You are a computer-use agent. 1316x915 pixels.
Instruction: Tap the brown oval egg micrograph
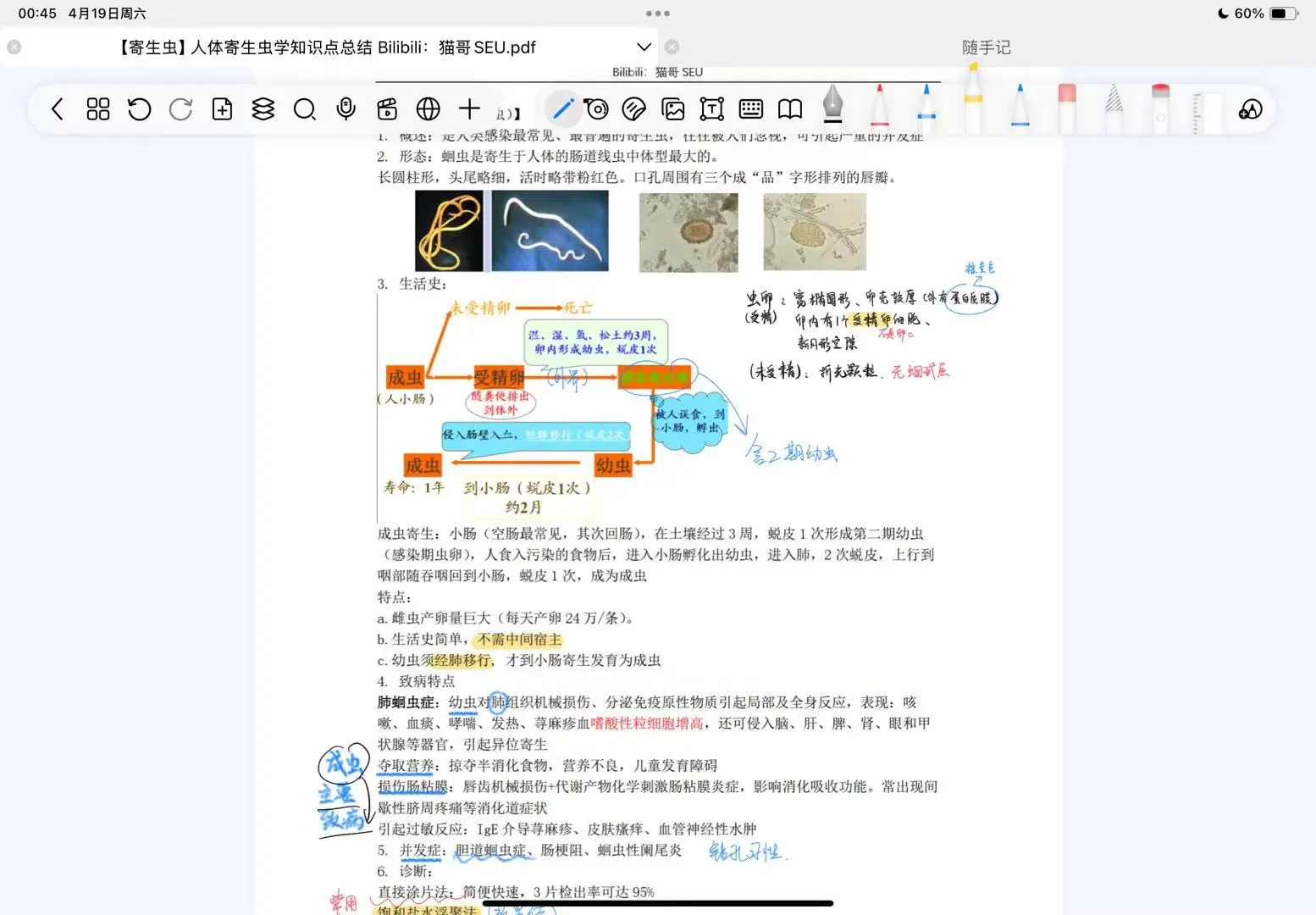pyautogui.click(x=688, y=232)
